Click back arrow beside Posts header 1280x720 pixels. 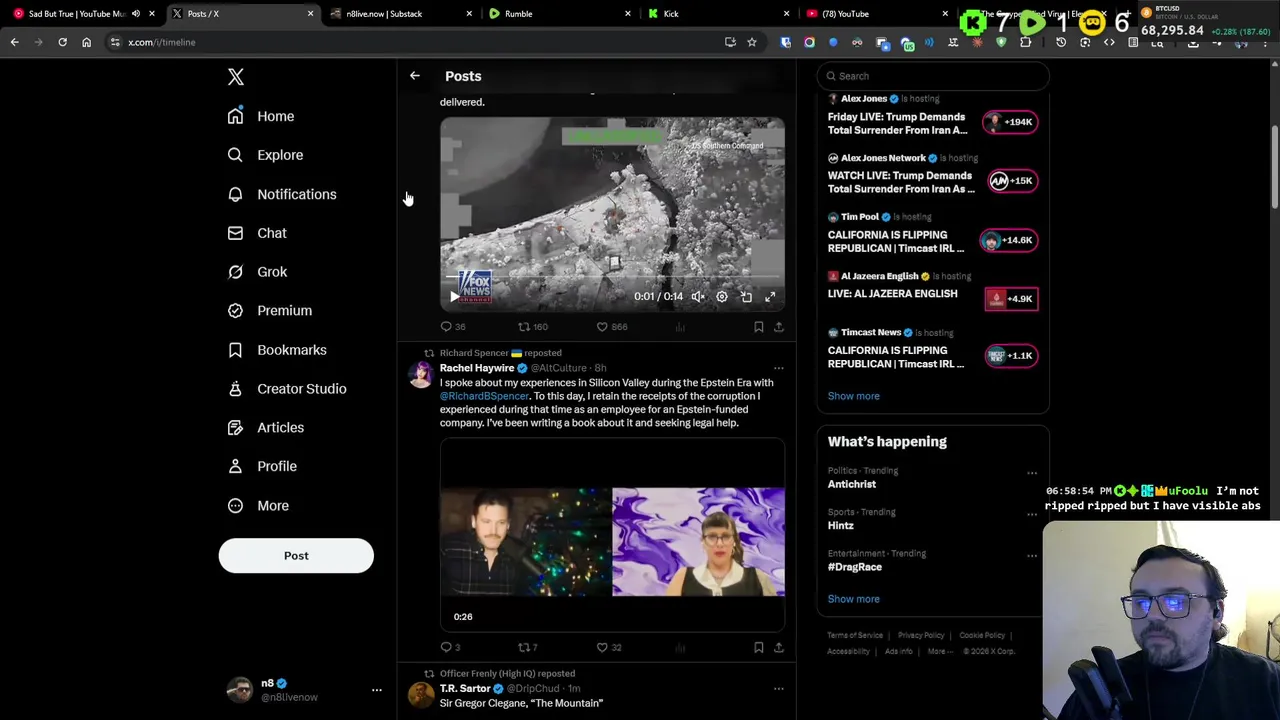point(415,76)
